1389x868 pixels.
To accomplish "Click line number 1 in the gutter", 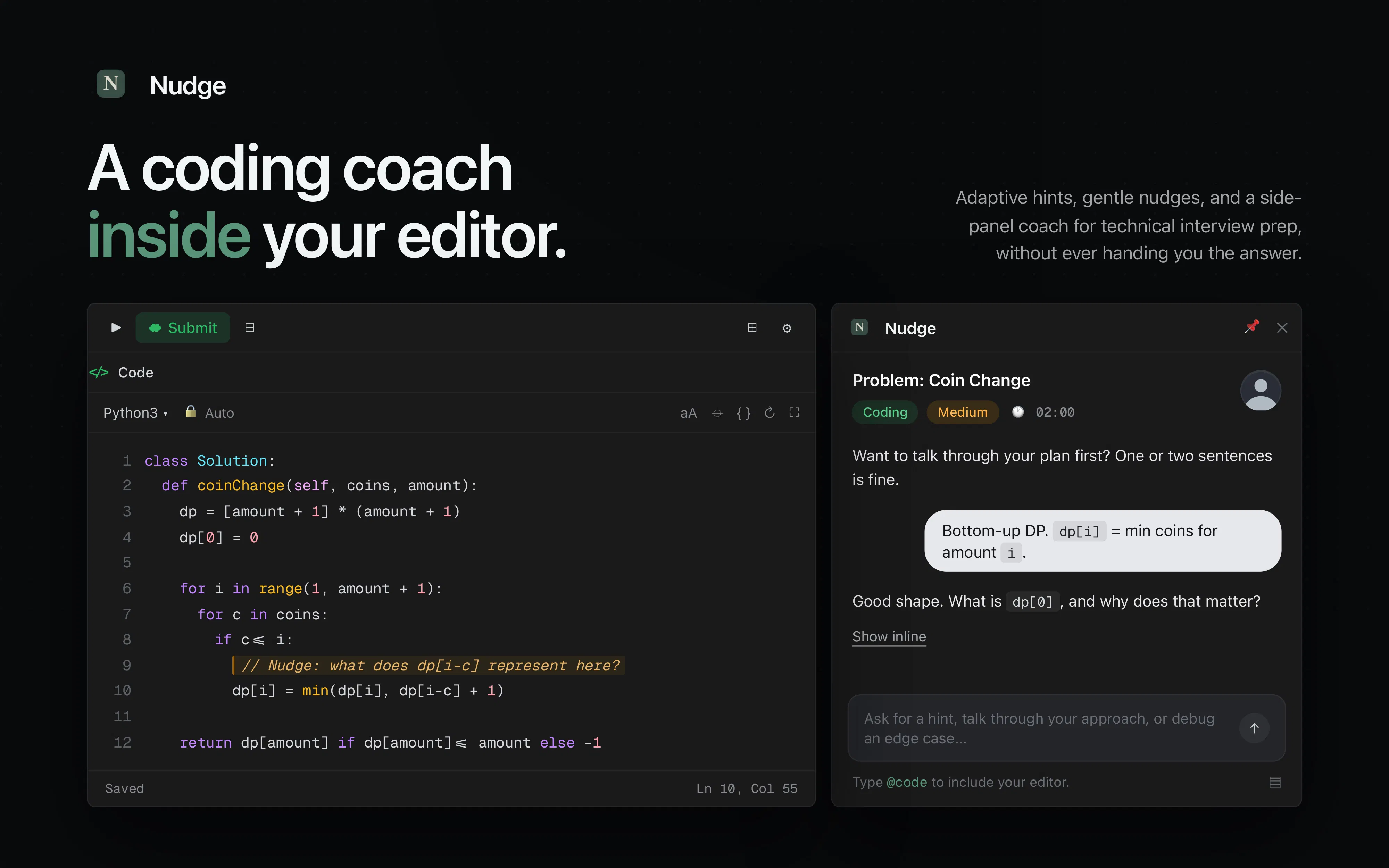I will pyautogui.click(x=126, y=461).
